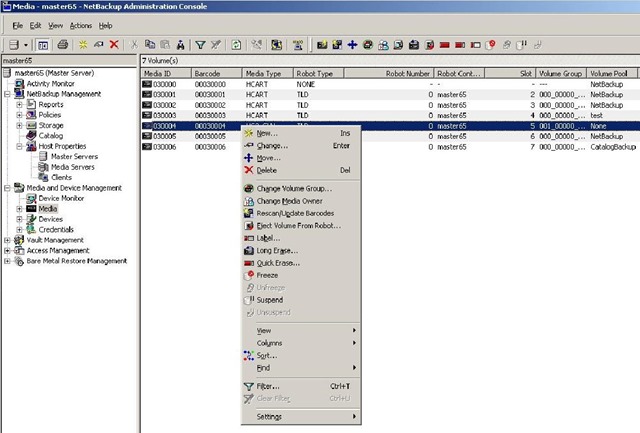Click barcode cell 00030002
640x433 pixels.
(210, 105)
